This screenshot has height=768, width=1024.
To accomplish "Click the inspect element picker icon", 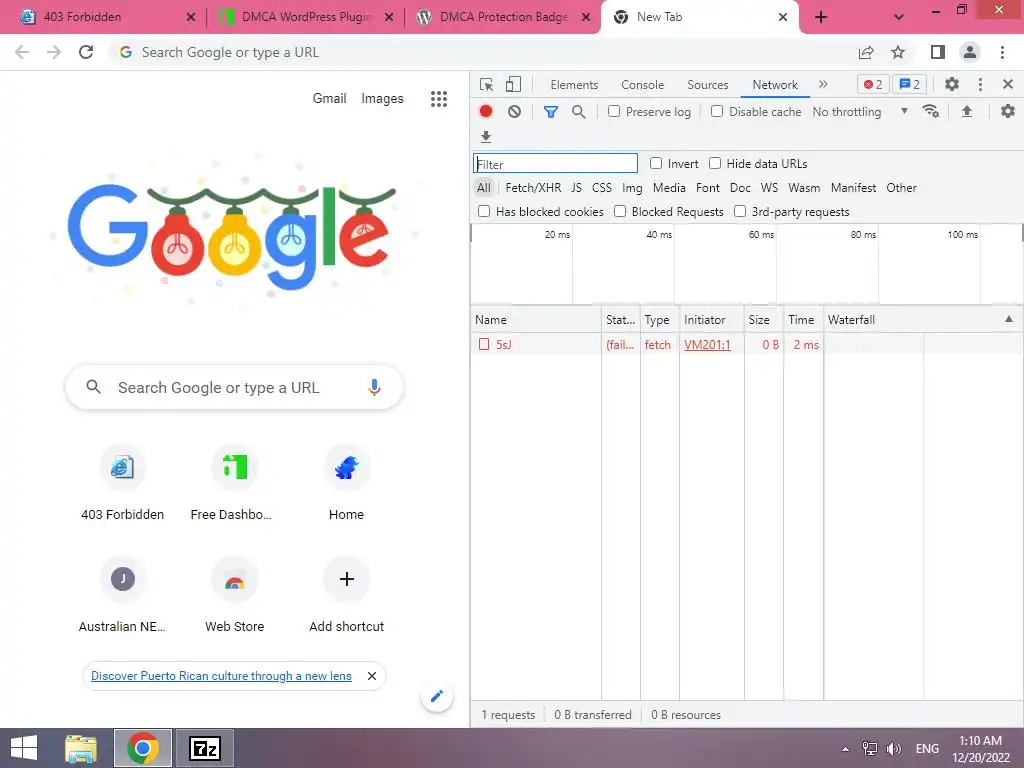I will point(486,85).
